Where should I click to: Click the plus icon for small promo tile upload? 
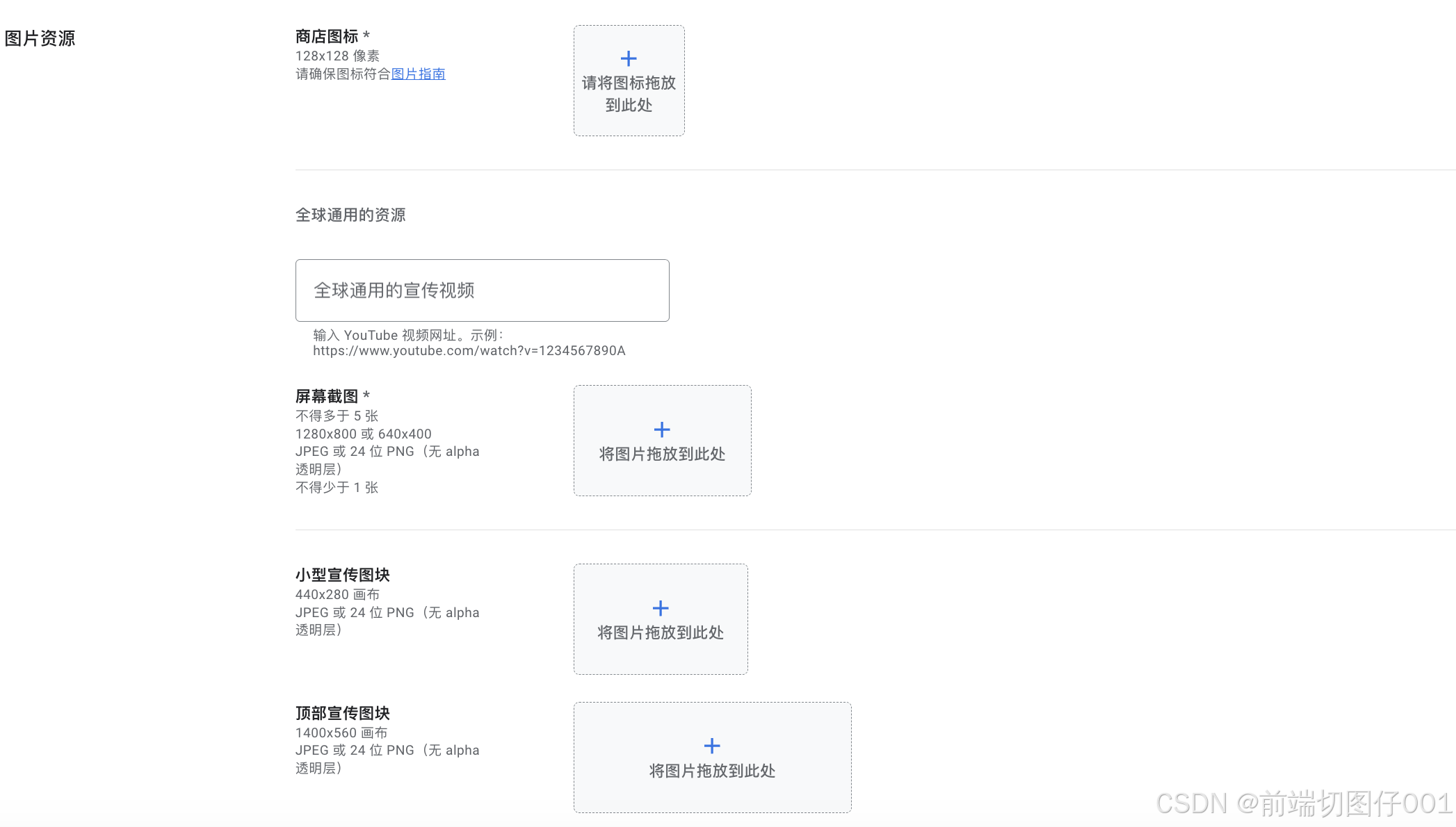pyautogui.click(x=661, y=608)
